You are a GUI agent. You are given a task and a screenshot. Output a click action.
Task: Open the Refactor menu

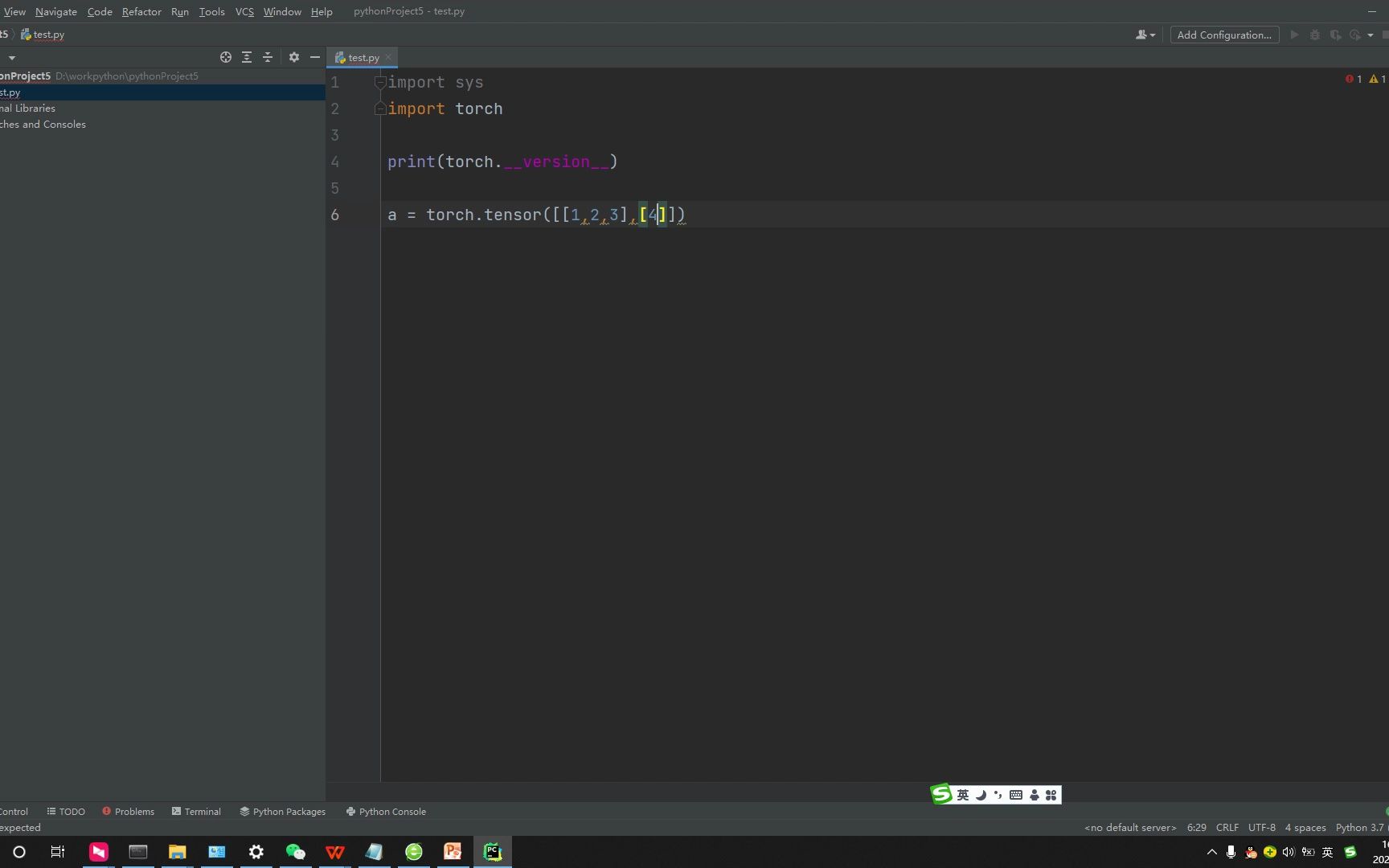(141, 11)
